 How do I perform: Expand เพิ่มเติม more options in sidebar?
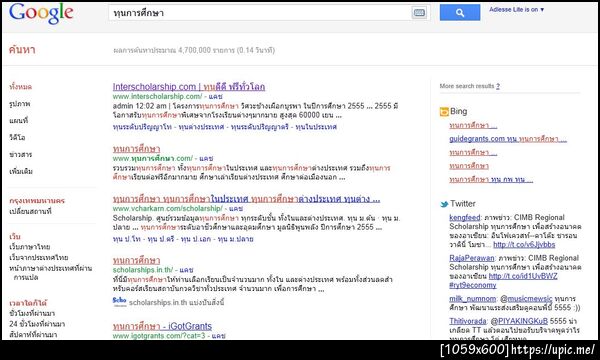[21, 171]
